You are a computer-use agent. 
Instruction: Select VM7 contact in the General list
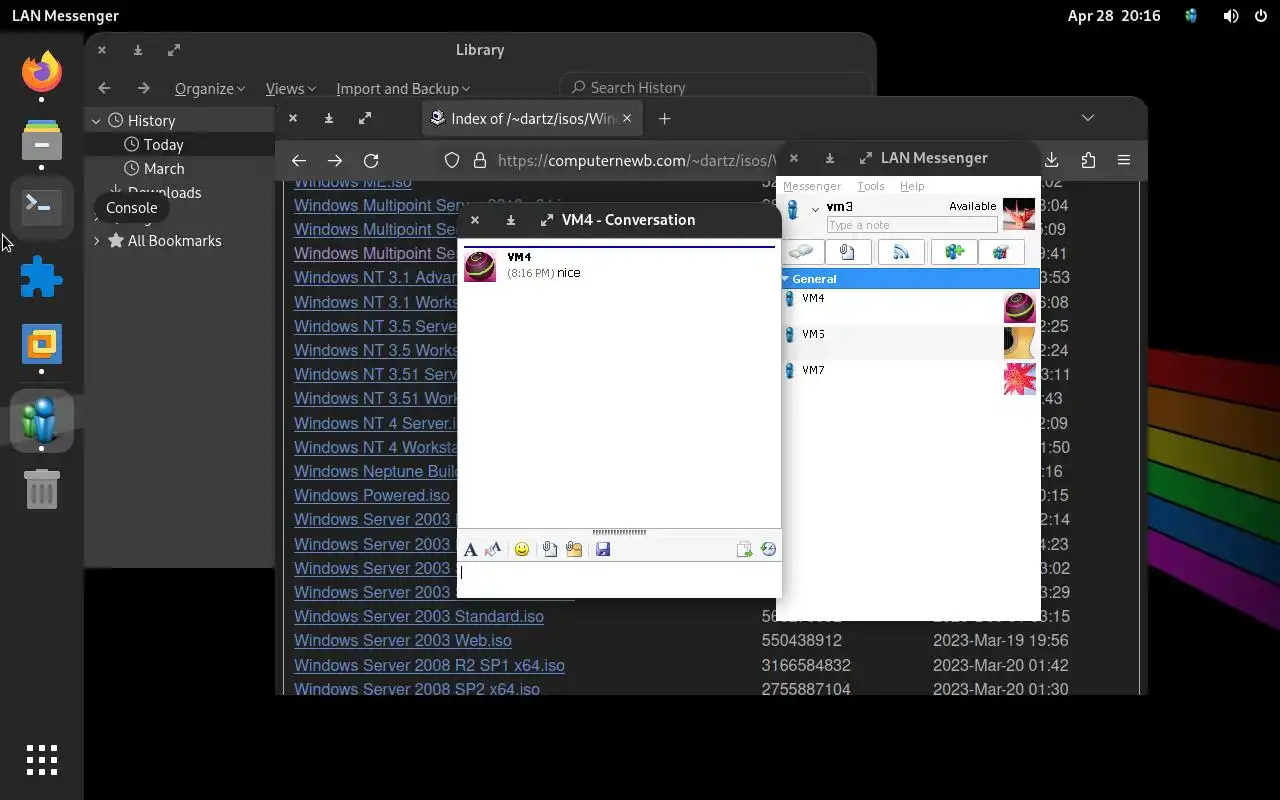coord(909,378)
